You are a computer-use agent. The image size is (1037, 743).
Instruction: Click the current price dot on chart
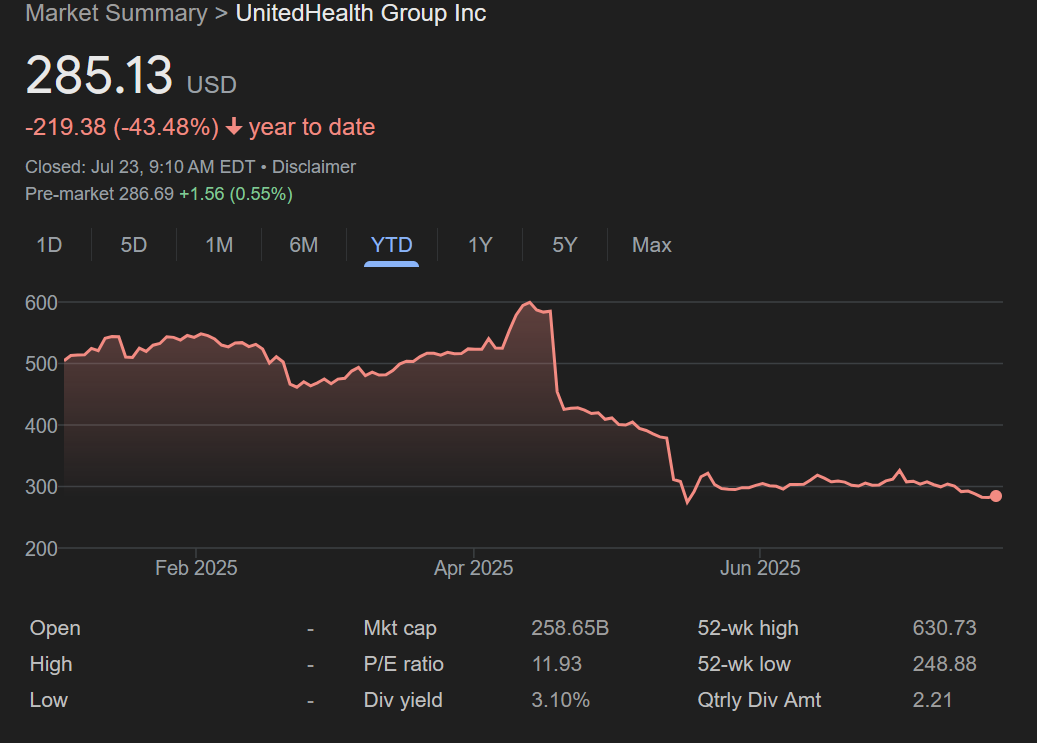click(x=996, y=496)
